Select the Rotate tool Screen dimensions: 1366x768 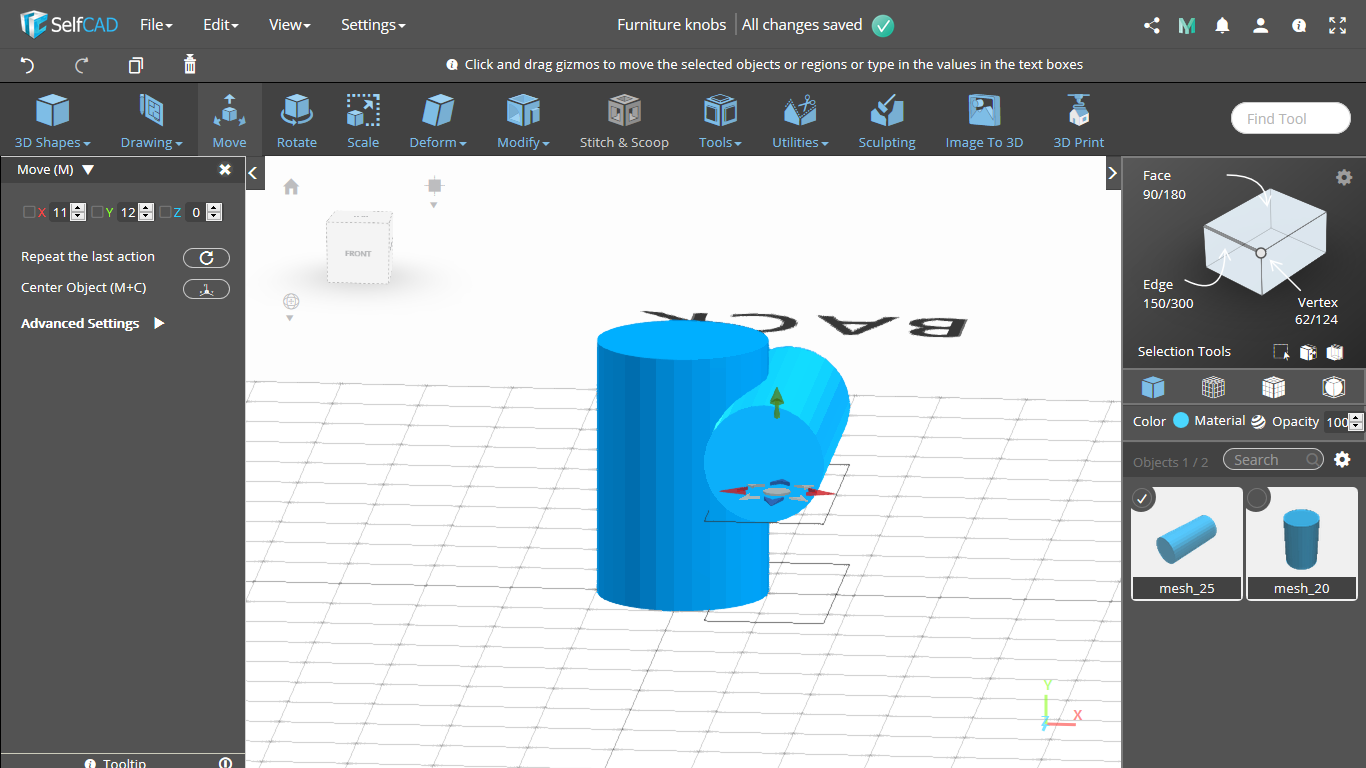tap(297, 120)
